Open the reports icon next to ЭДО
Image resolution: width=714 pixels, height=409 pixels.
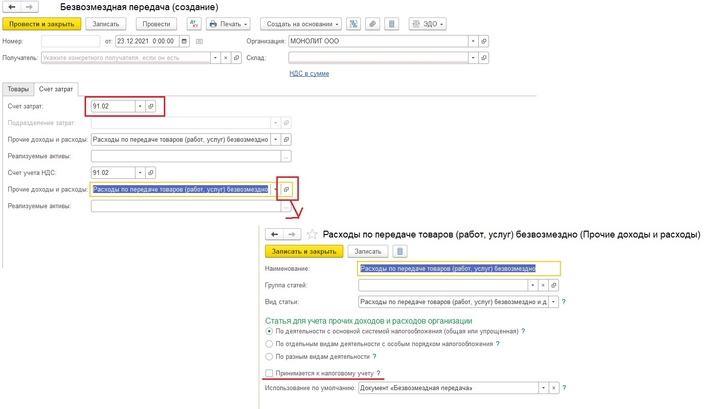point(392,24)
